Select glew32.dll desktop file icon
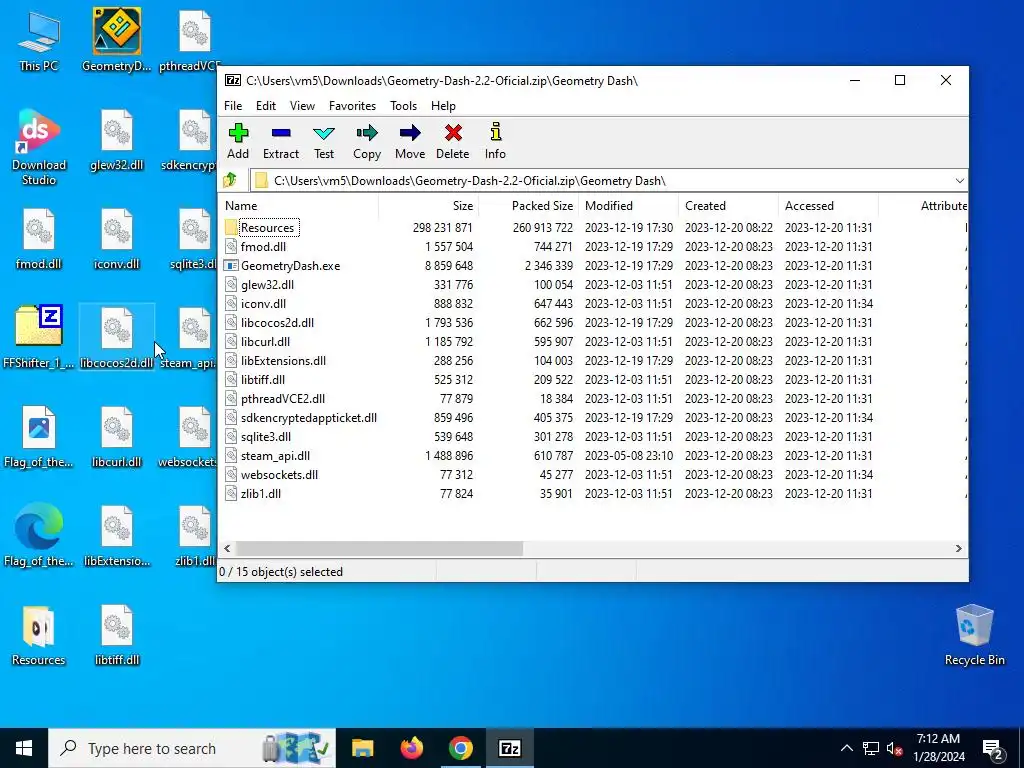The height and width of the screenshot is (768, 1024). coord(117,140)
